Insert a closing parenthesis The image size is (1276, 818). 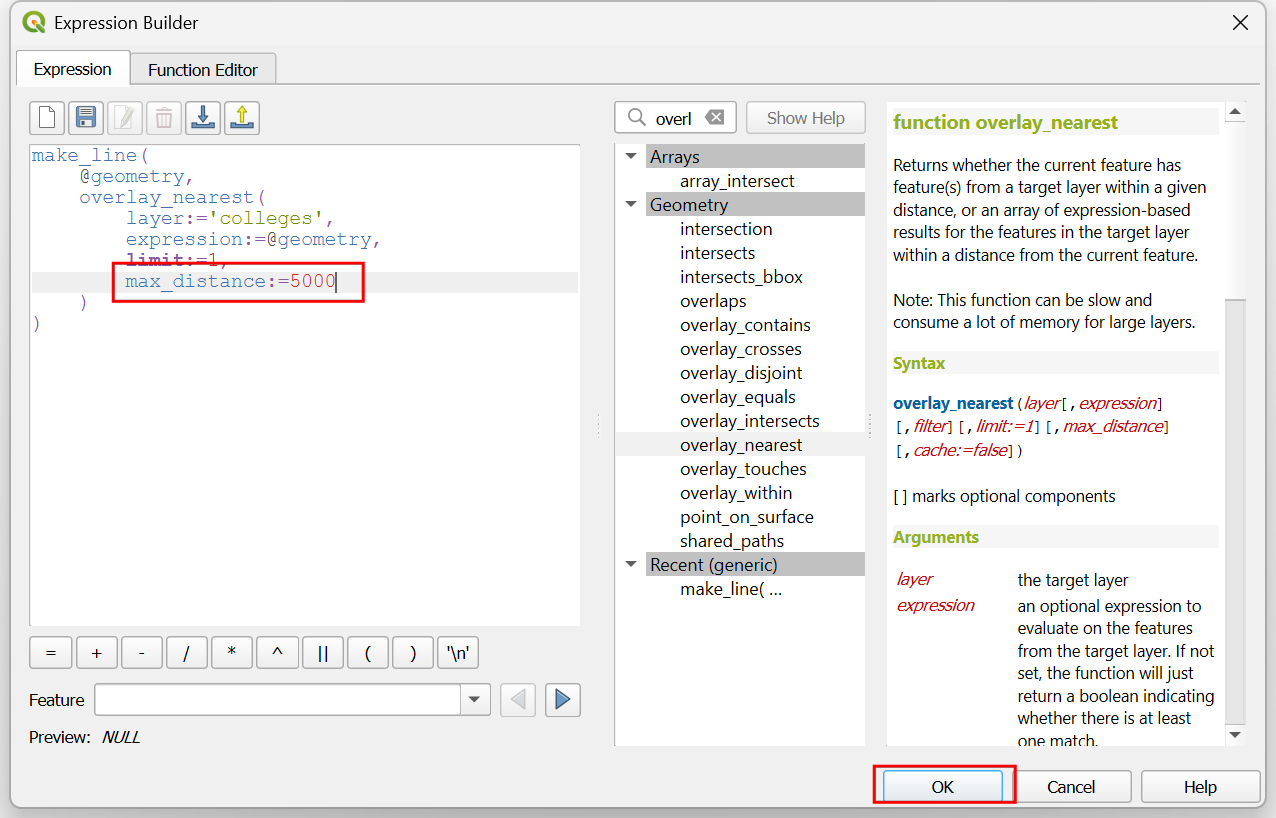[x=413, y=653]
